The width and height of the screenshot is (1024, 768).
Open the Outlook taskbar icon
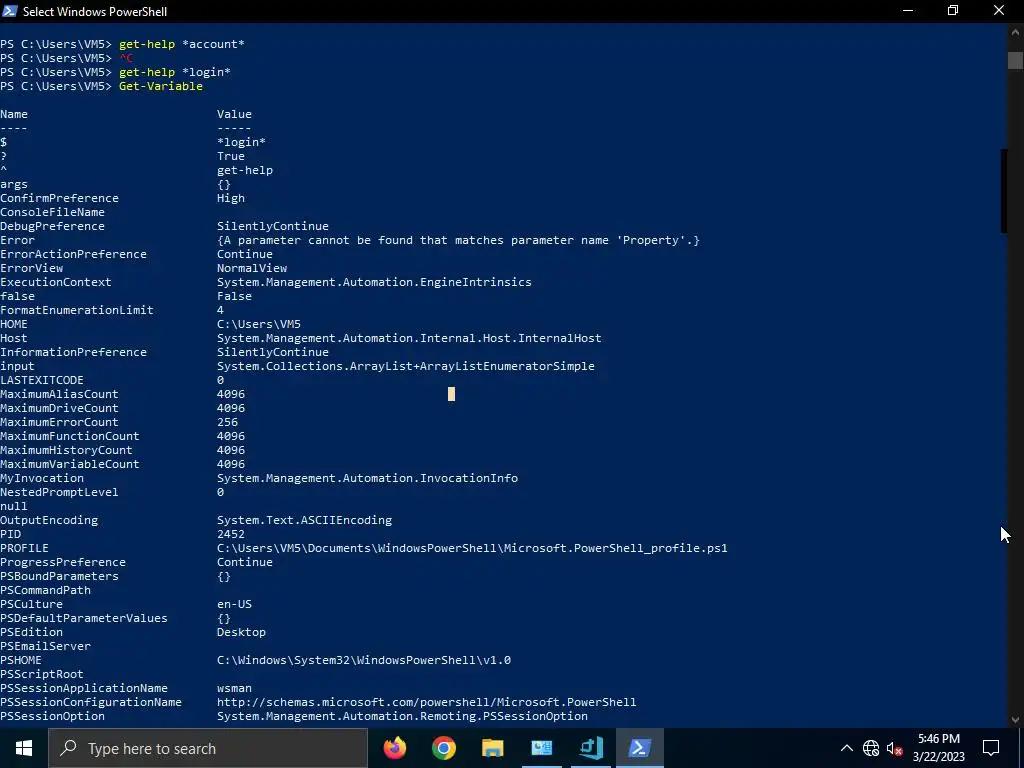tap(590, 748)
